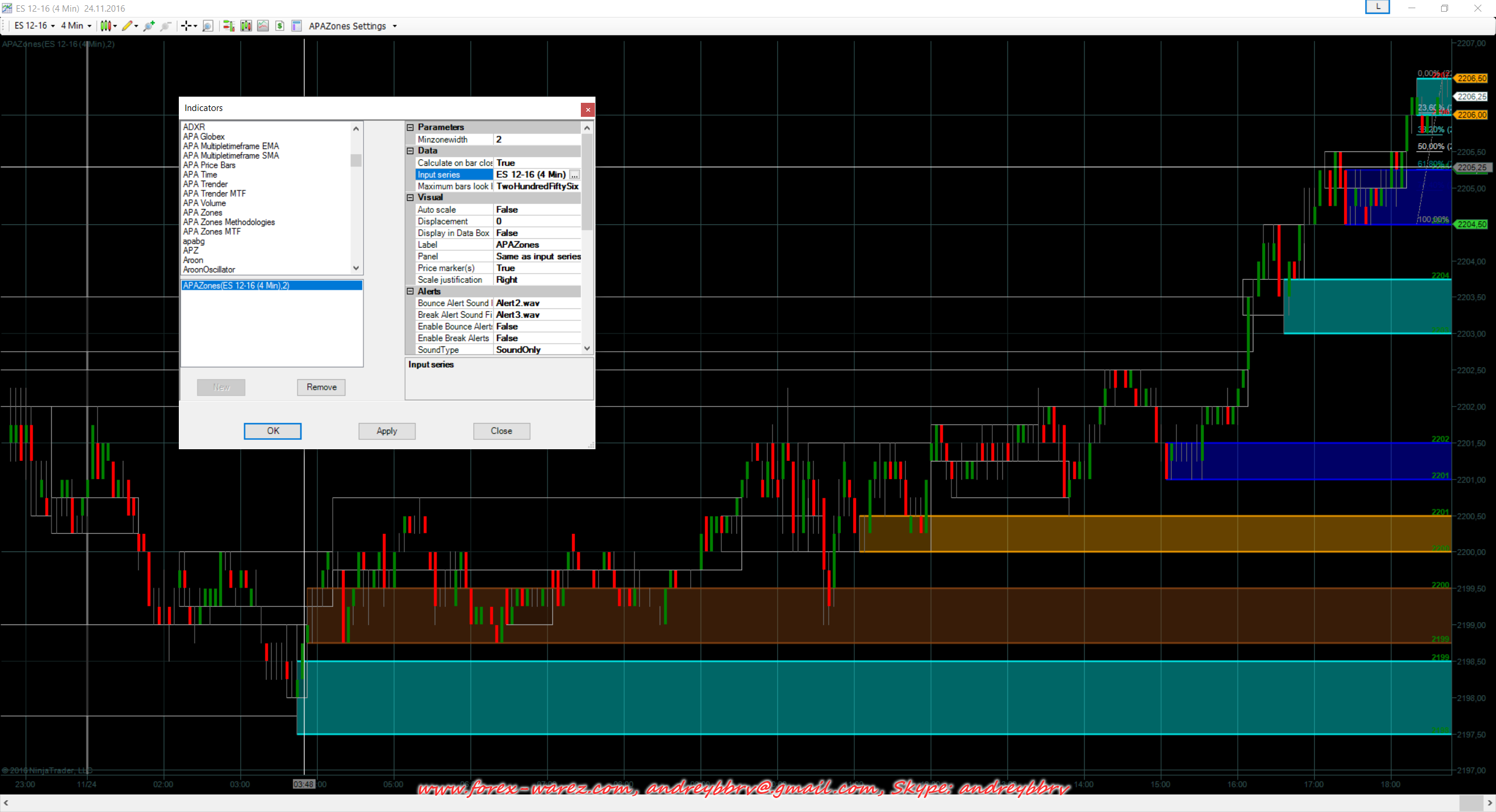Open the chart properties icon
This screenshot has width=1496, height=812.
pos(296,26)
